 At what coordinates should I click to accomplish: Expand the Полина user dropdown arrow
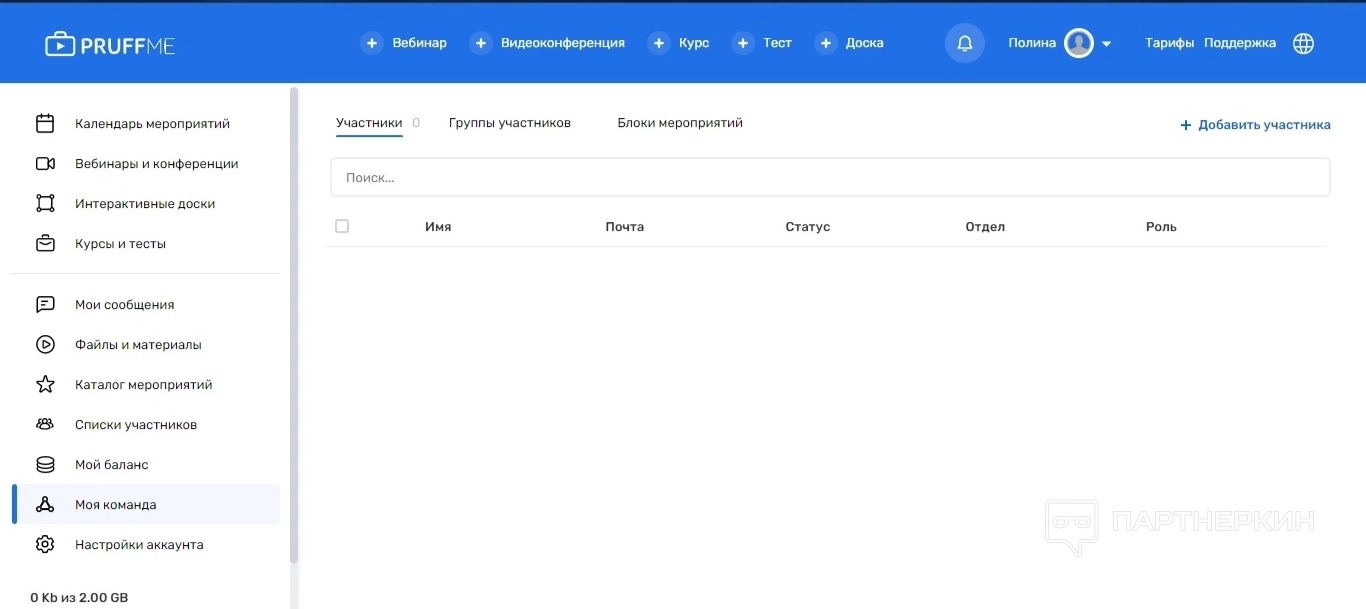1106,44
